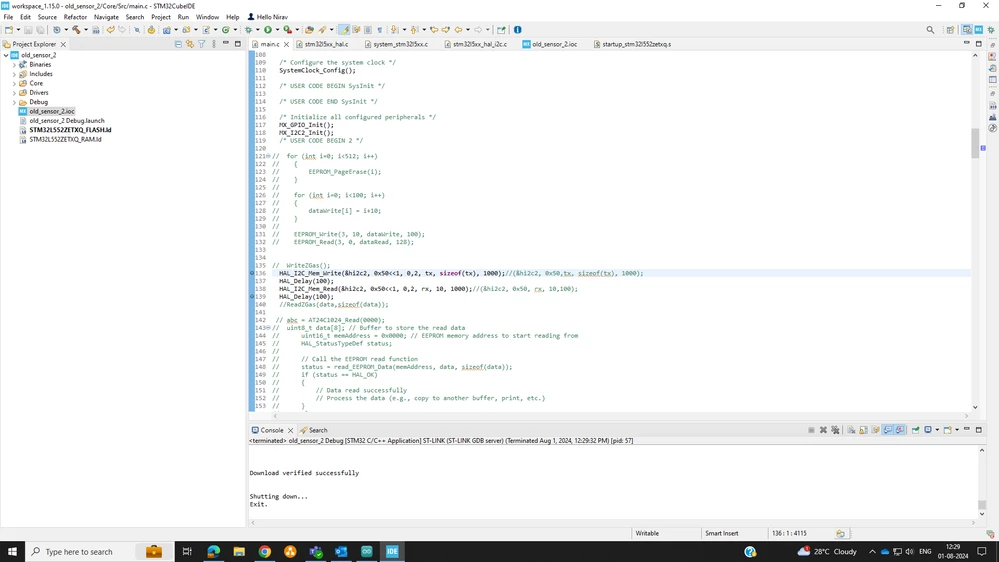Toggle console Scroll Lock

(x=863, y=430)
